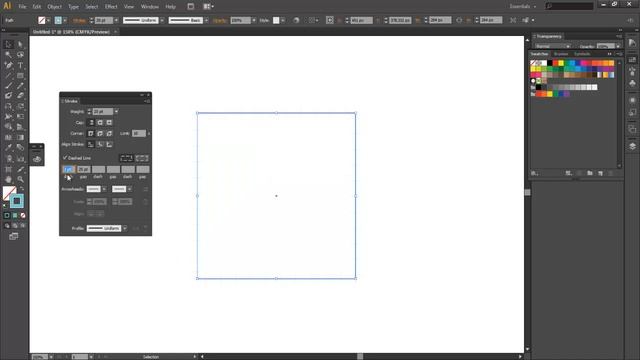Click the Stroke label in control bar
Viewport: 640px width, 360px height.
(x=79, y=20)
